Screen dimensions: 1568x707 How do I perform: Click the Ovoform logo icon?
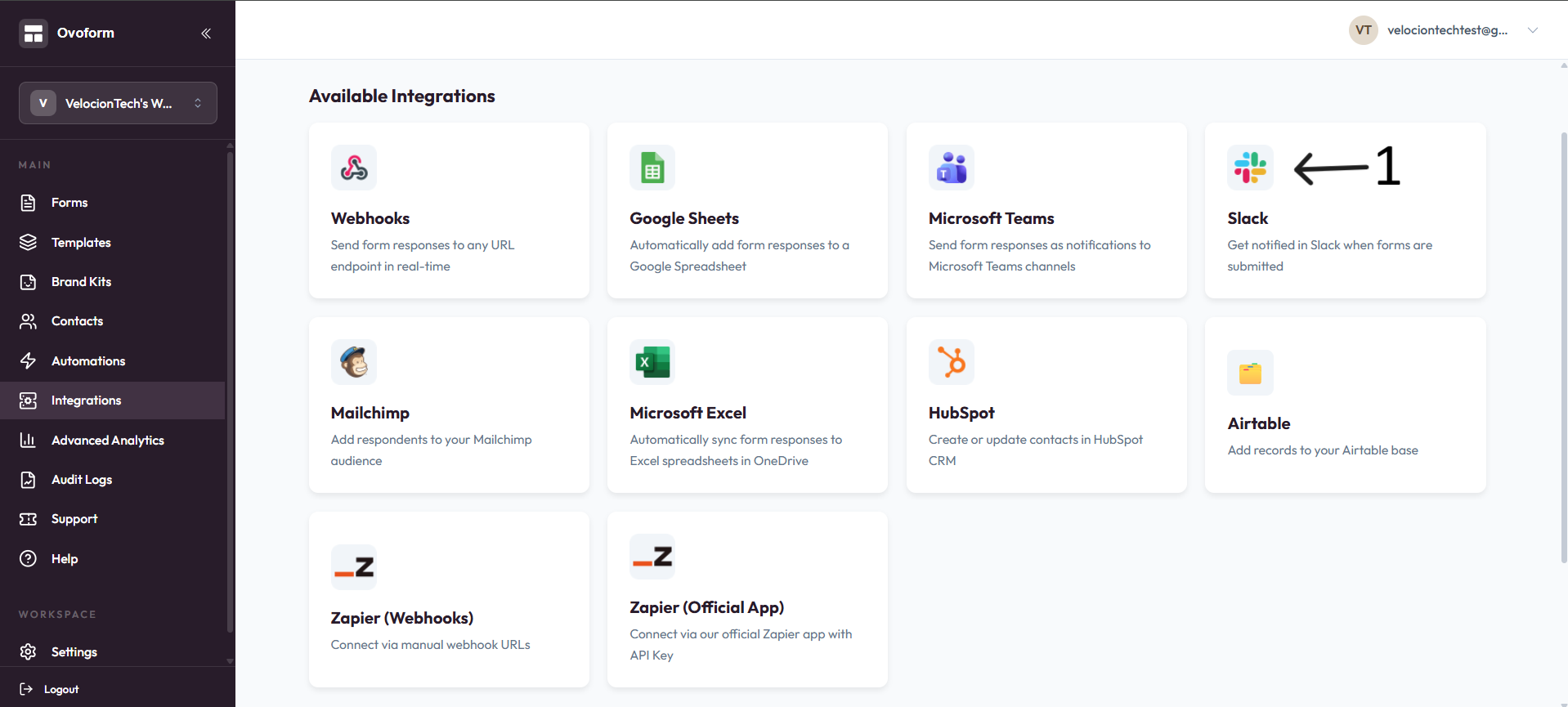point(34,34)
